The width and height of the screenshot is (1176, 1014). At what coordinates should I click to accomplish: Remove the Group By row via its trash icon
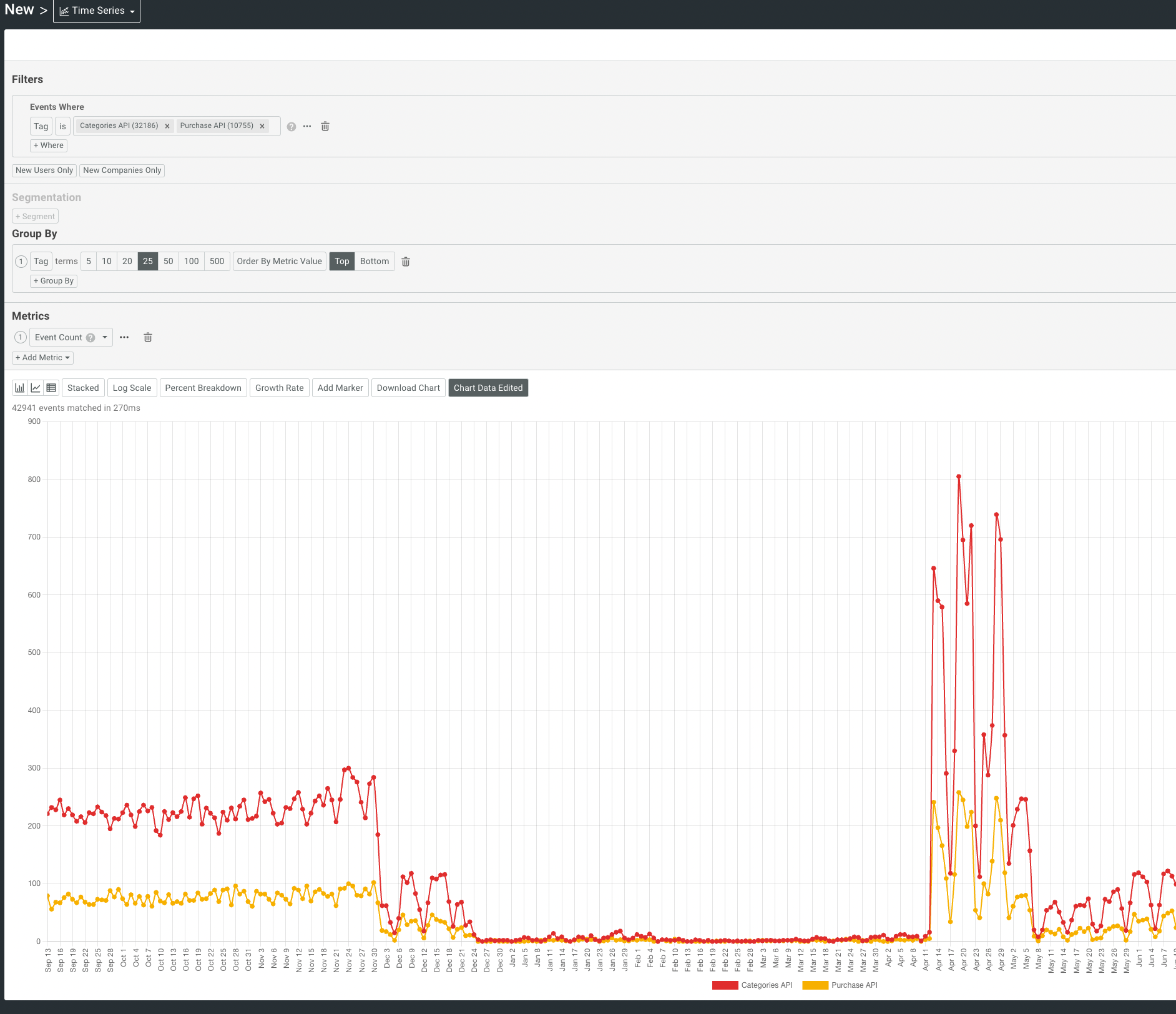(x=406, y=262)
